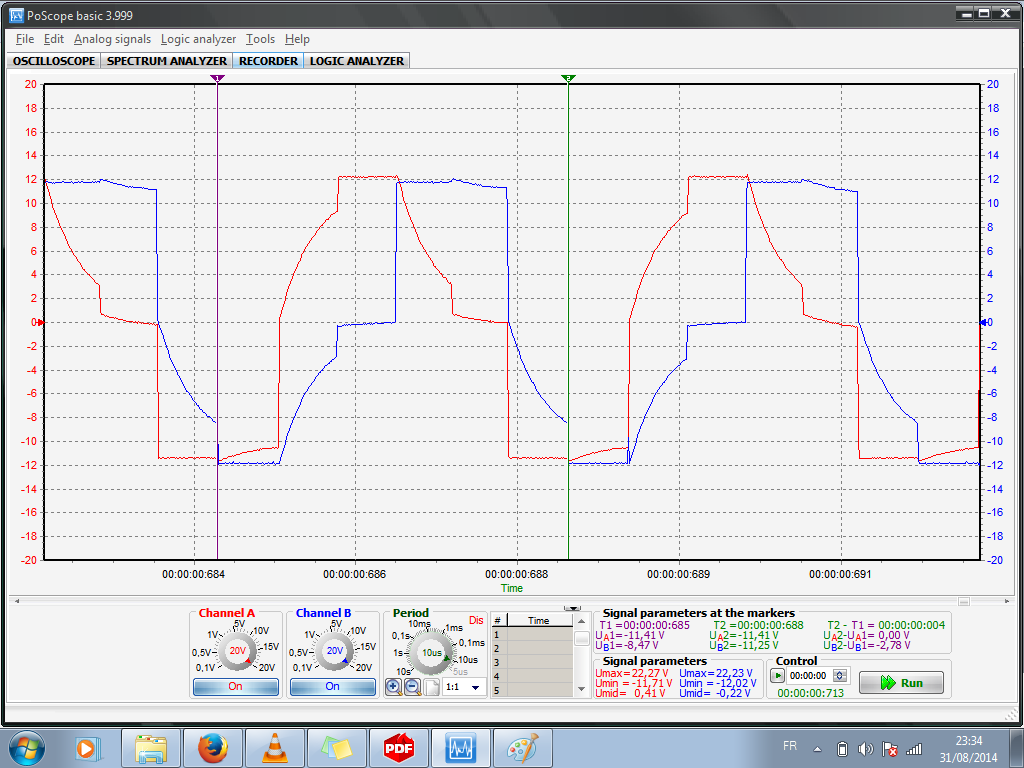The image size is (1024, 768).
Task: Click Channel B Umin = -12,02 V value
Action: [718, 683]
